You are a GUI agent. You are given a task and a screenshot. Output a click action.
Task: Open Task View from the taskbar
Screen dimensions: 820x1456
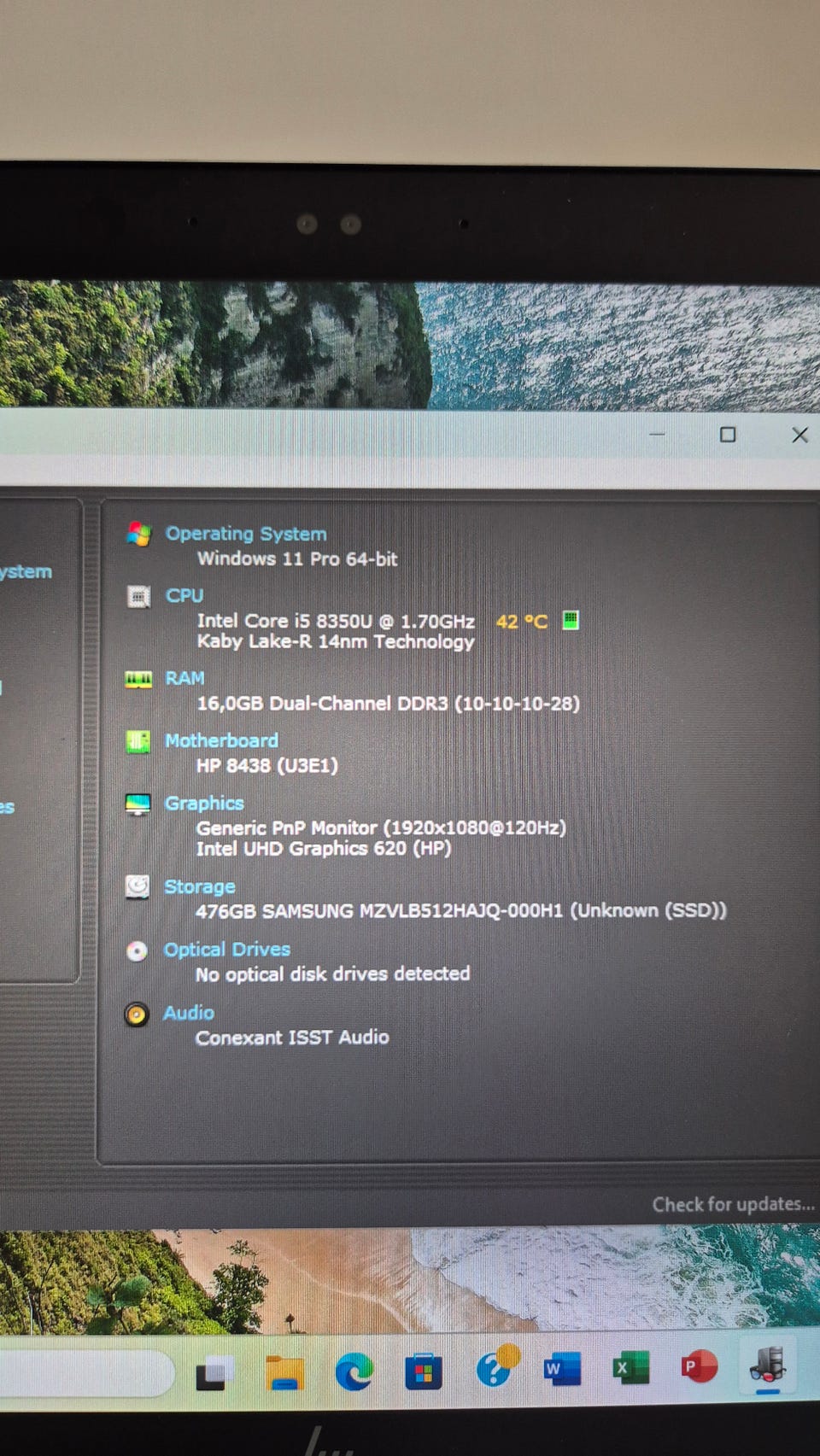point(214,1372)
